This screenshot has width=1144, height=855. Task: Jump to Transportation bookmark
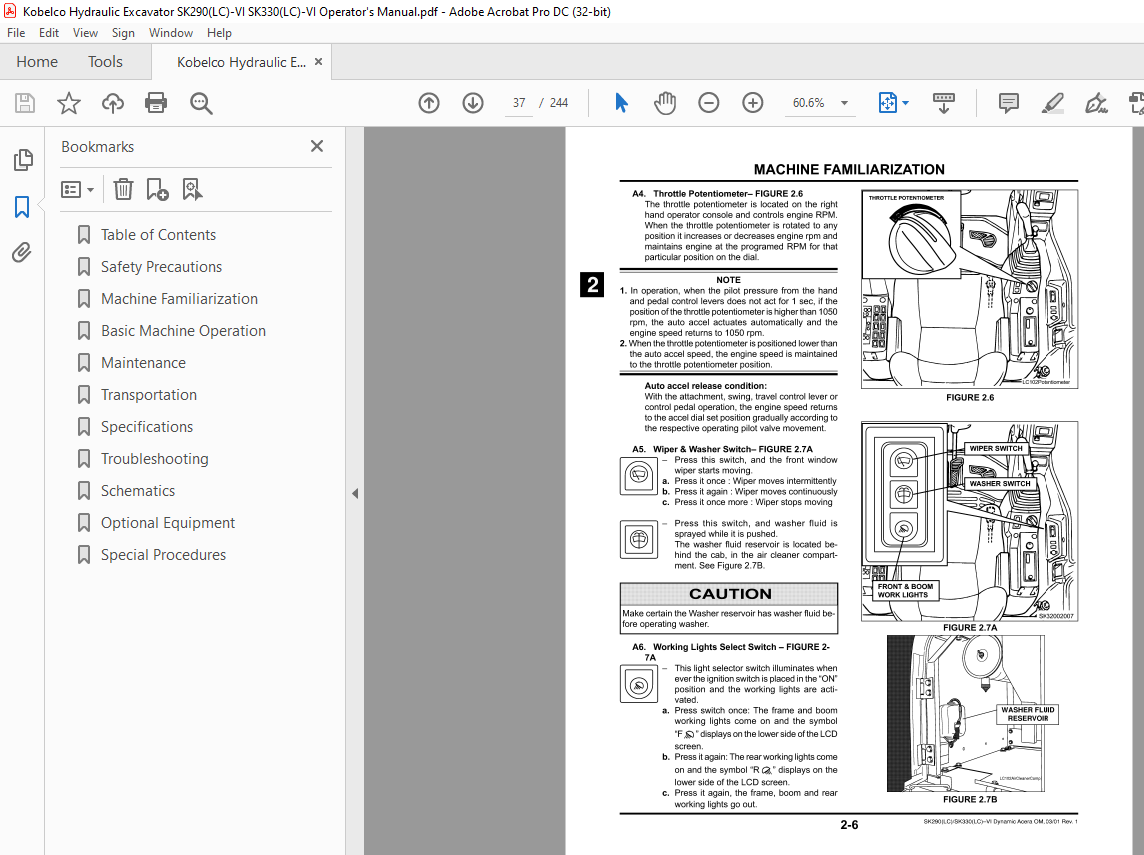149,395
